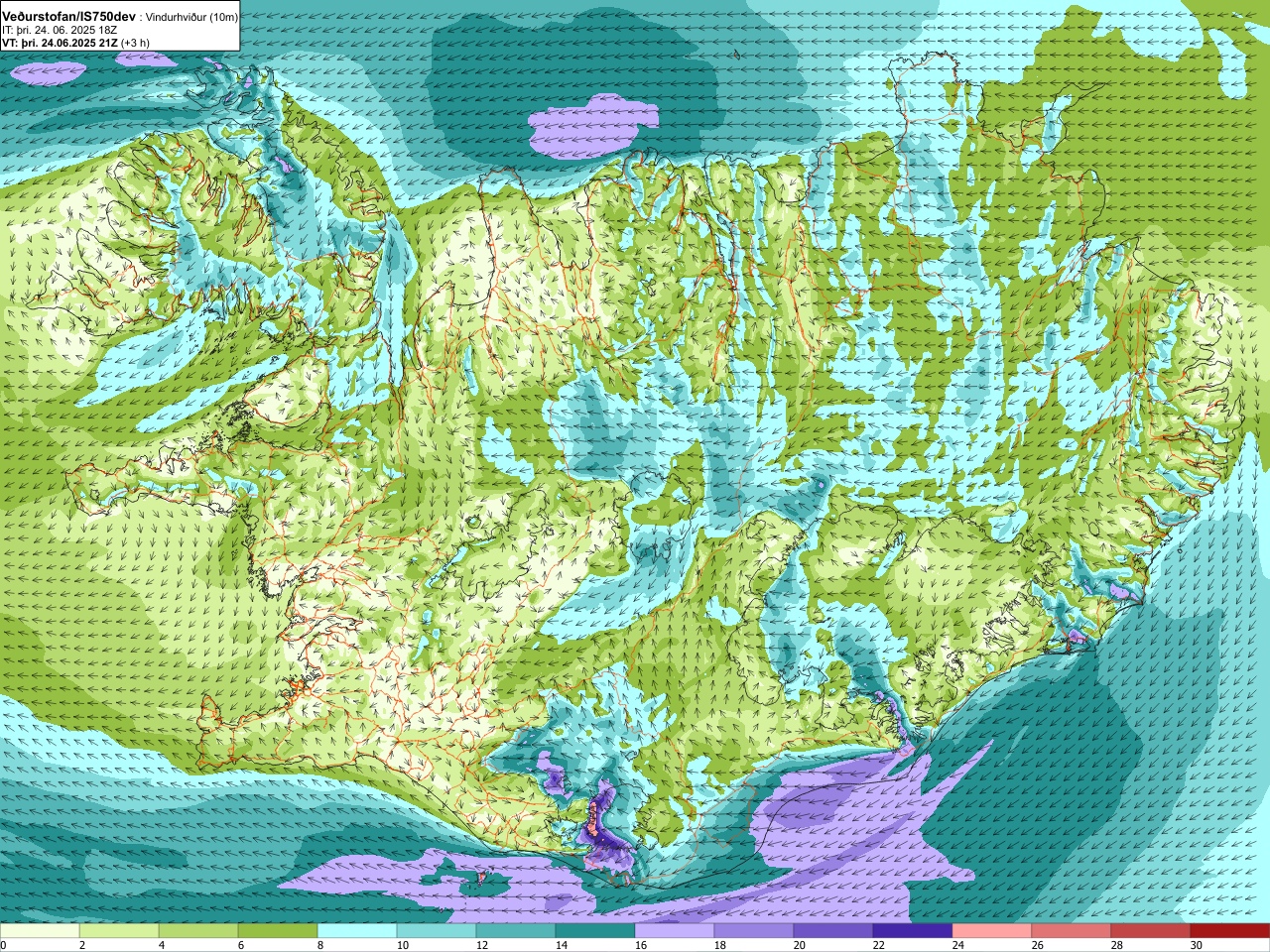Image resolution: width=1270 pixels, height=952 pixels.
Task: Click the Veðurstofan/IS750dev title text
Action: (69, 17)
